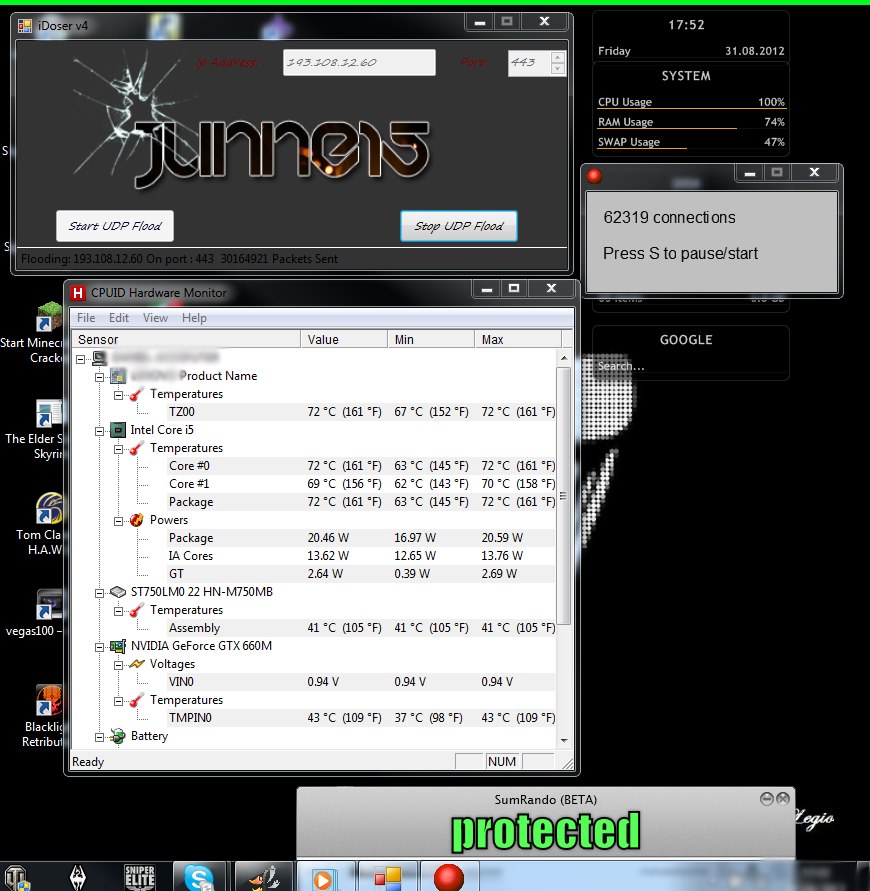The image size is (870, 891).
Task: Switch to Skype from the taskbar
Action: pos(199,877)
